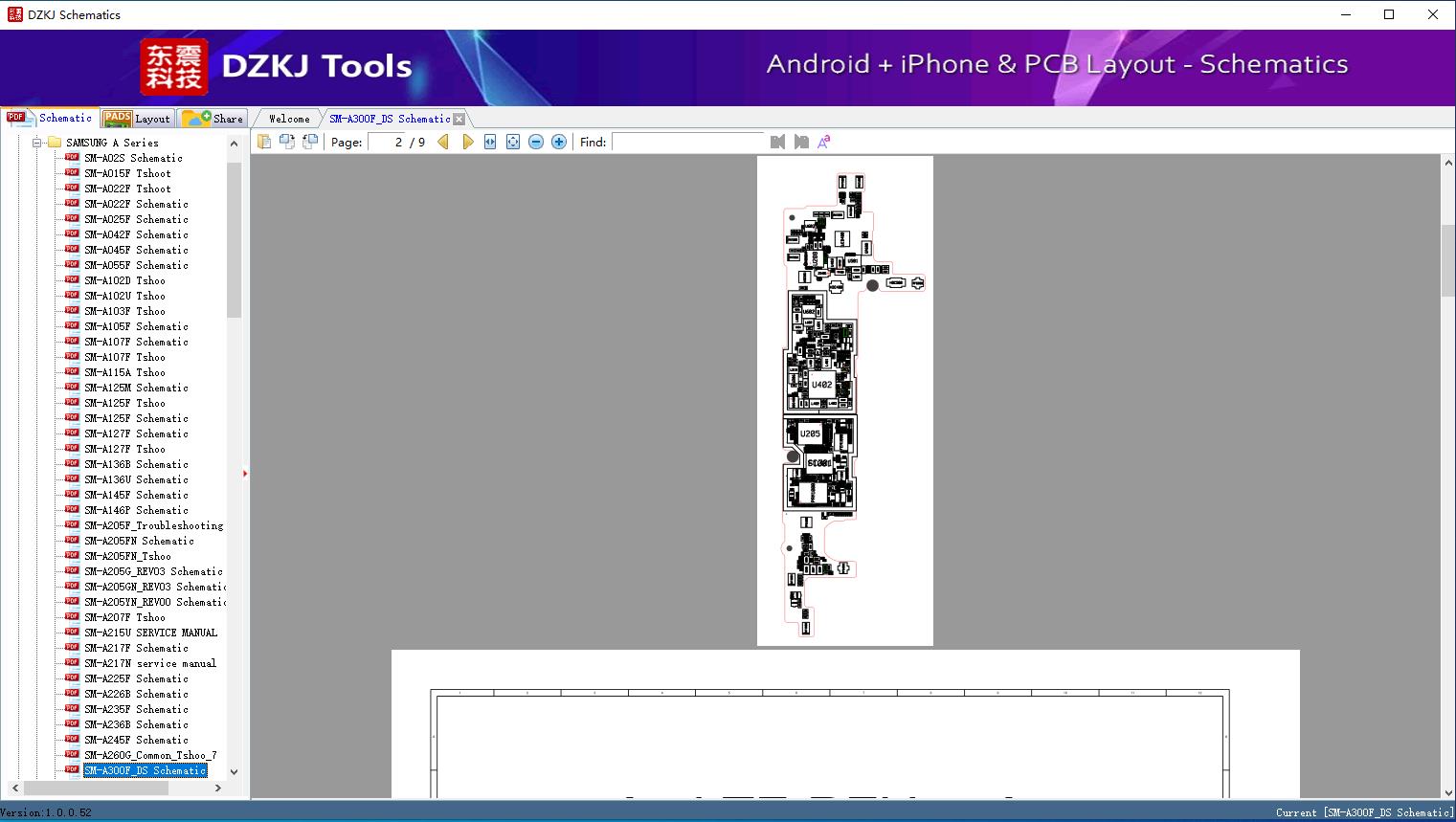Click the PDF icon beside SM-A205FN Schematic
1456x822 pixels.
coord(72,540)
